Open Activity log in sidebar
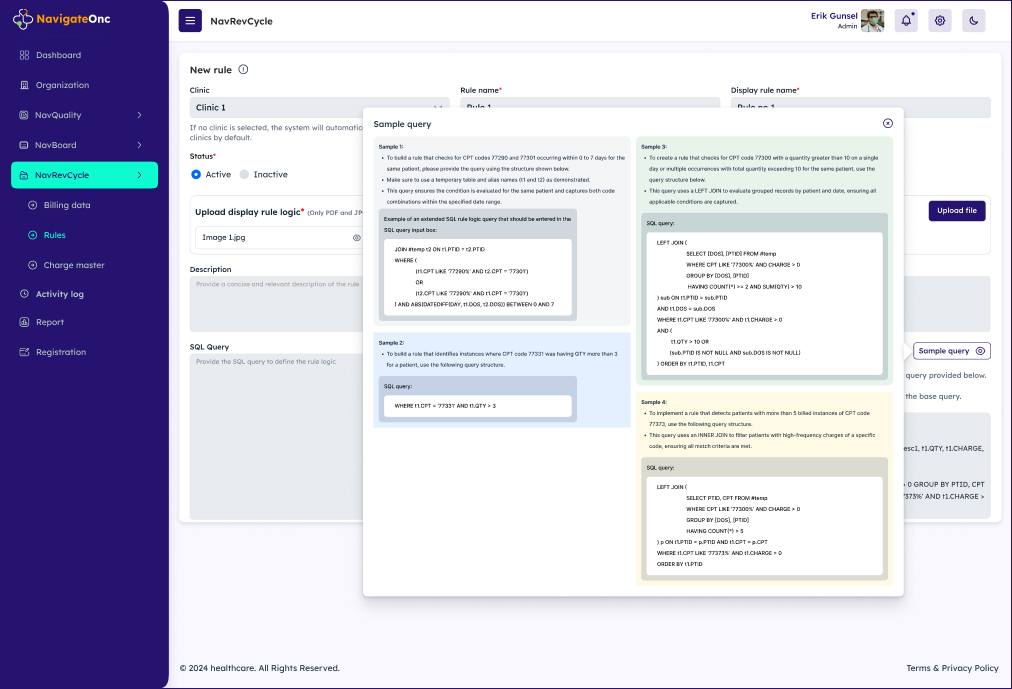1012x689 pixels. tap(59, 294)
